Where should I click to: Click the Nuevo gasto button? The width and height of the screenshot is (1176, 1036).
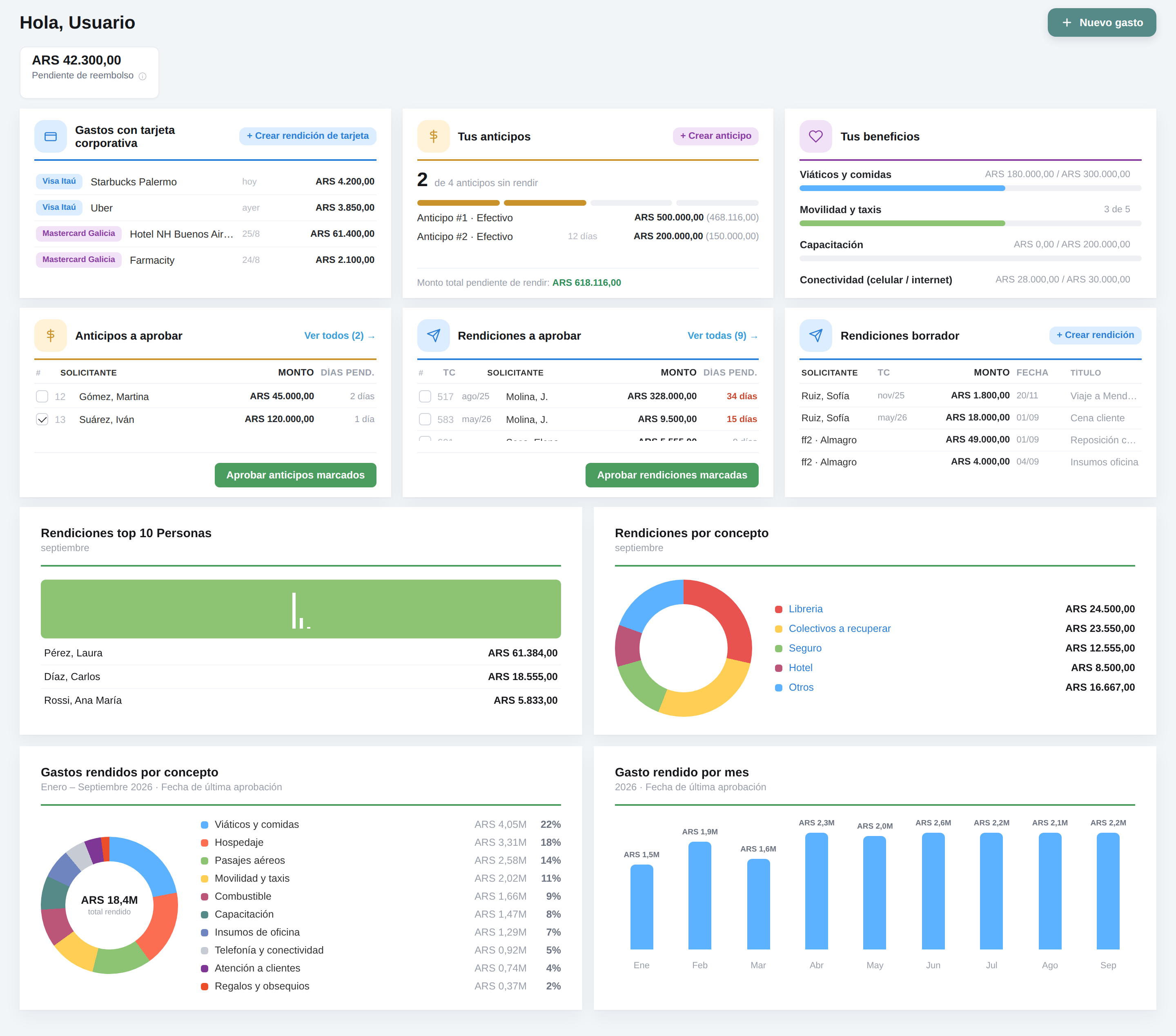point(1101,22)
